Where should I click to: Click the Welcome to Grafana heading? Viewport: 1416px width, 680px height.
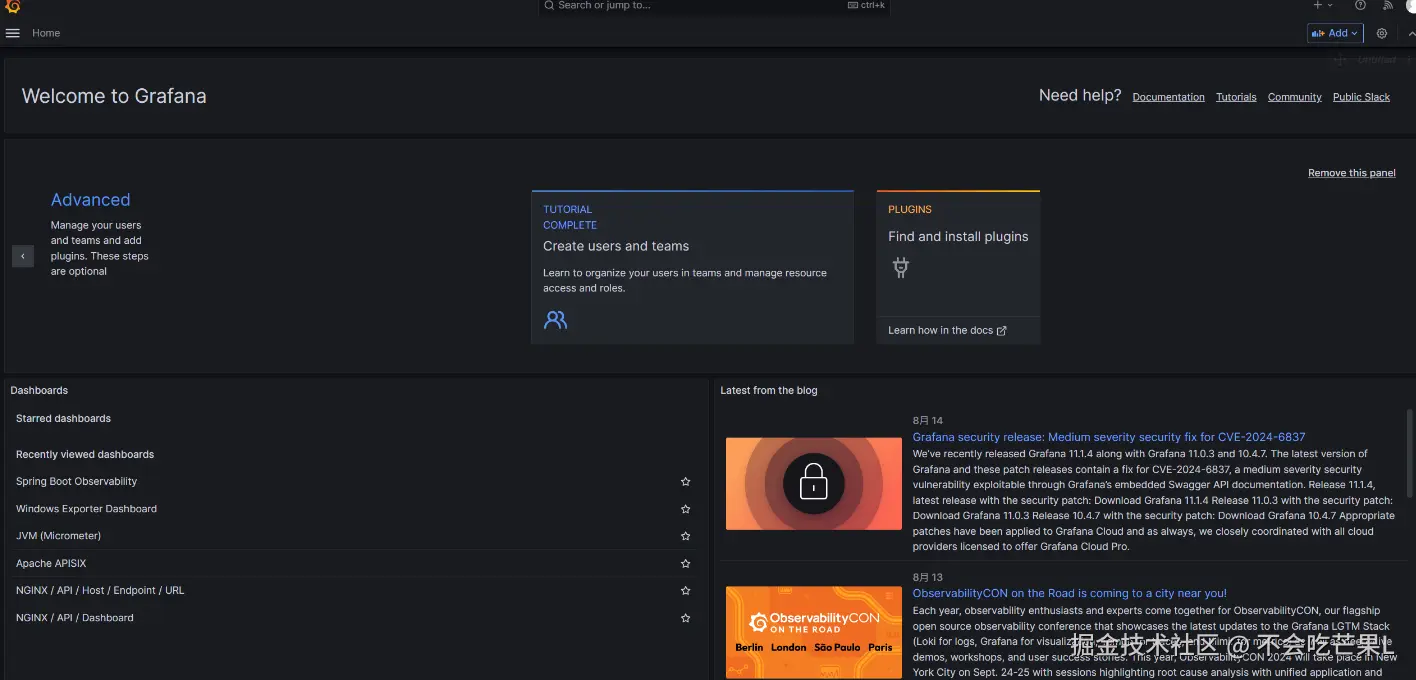114,97
